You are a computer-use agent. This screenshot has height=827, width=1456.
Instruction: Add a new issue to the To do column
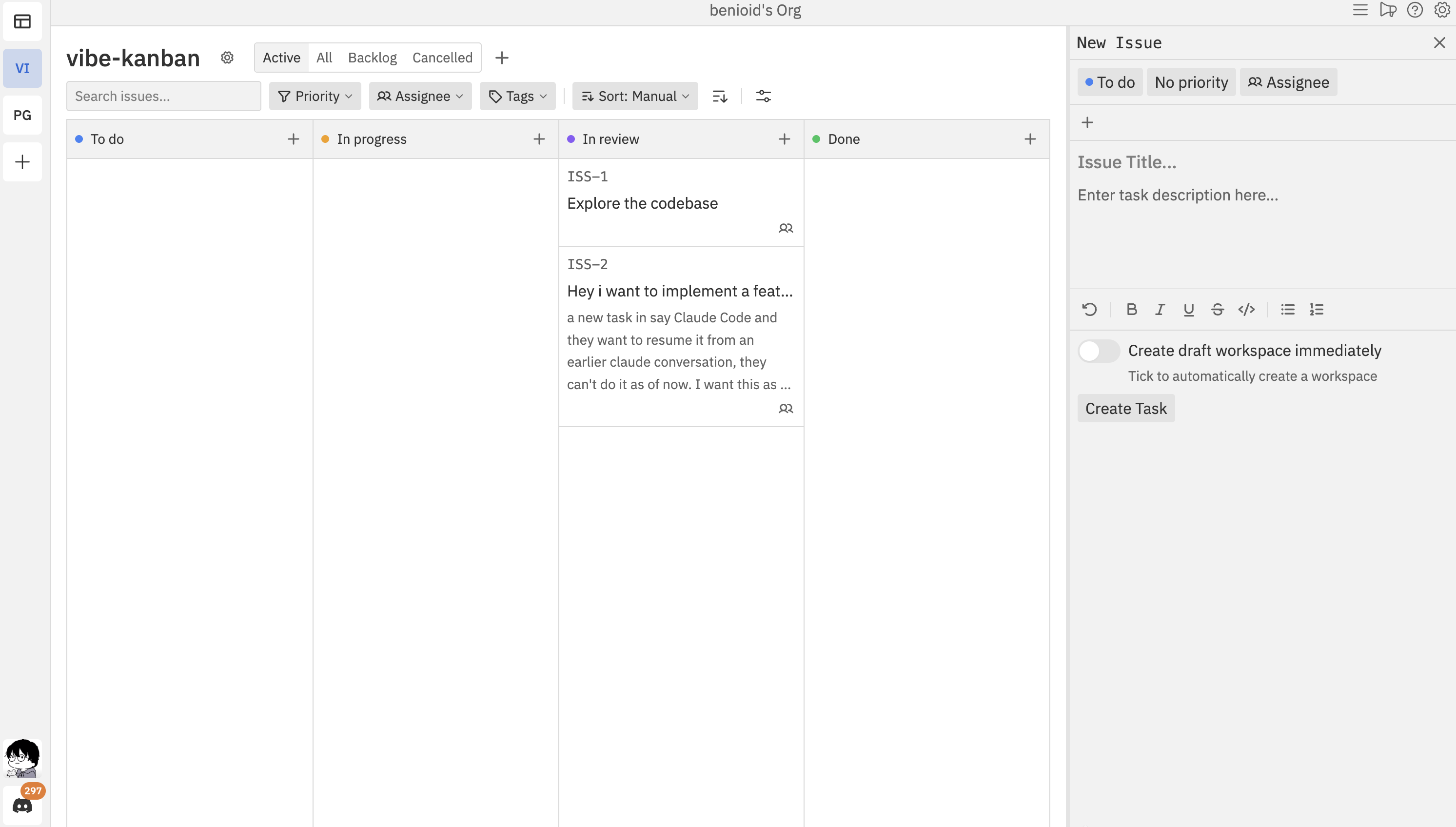[293, 138]
